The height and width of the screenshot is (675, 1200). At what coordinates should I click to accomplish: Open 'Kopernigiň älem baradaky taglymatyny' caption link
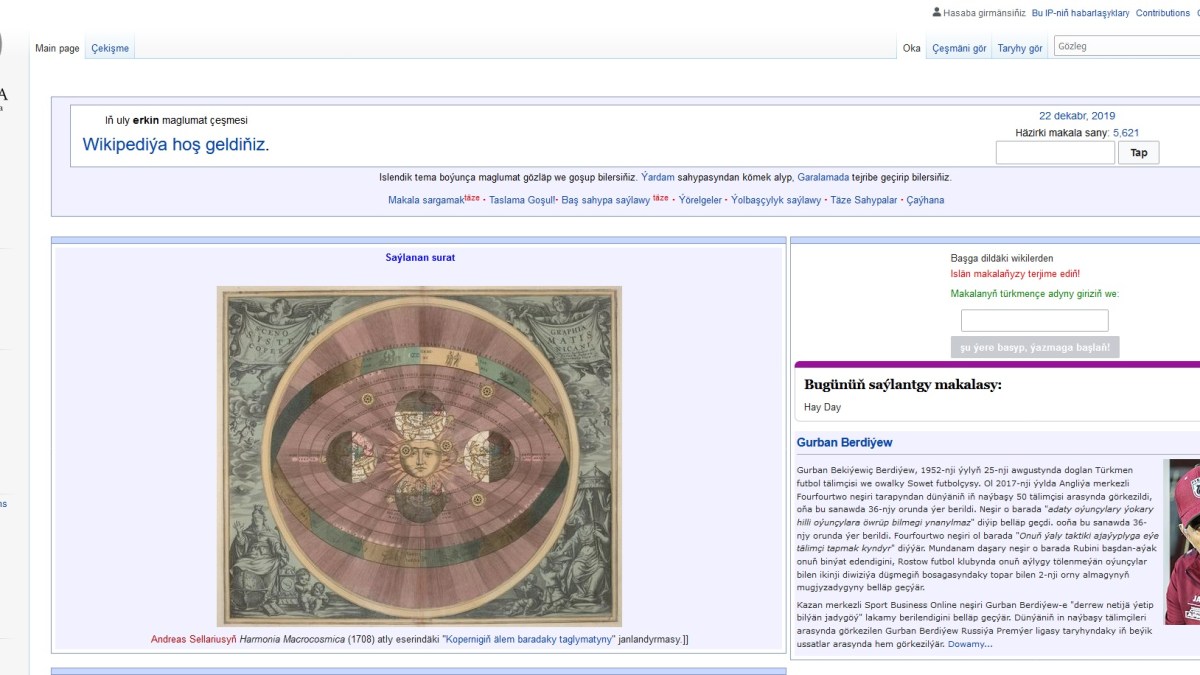529,640
